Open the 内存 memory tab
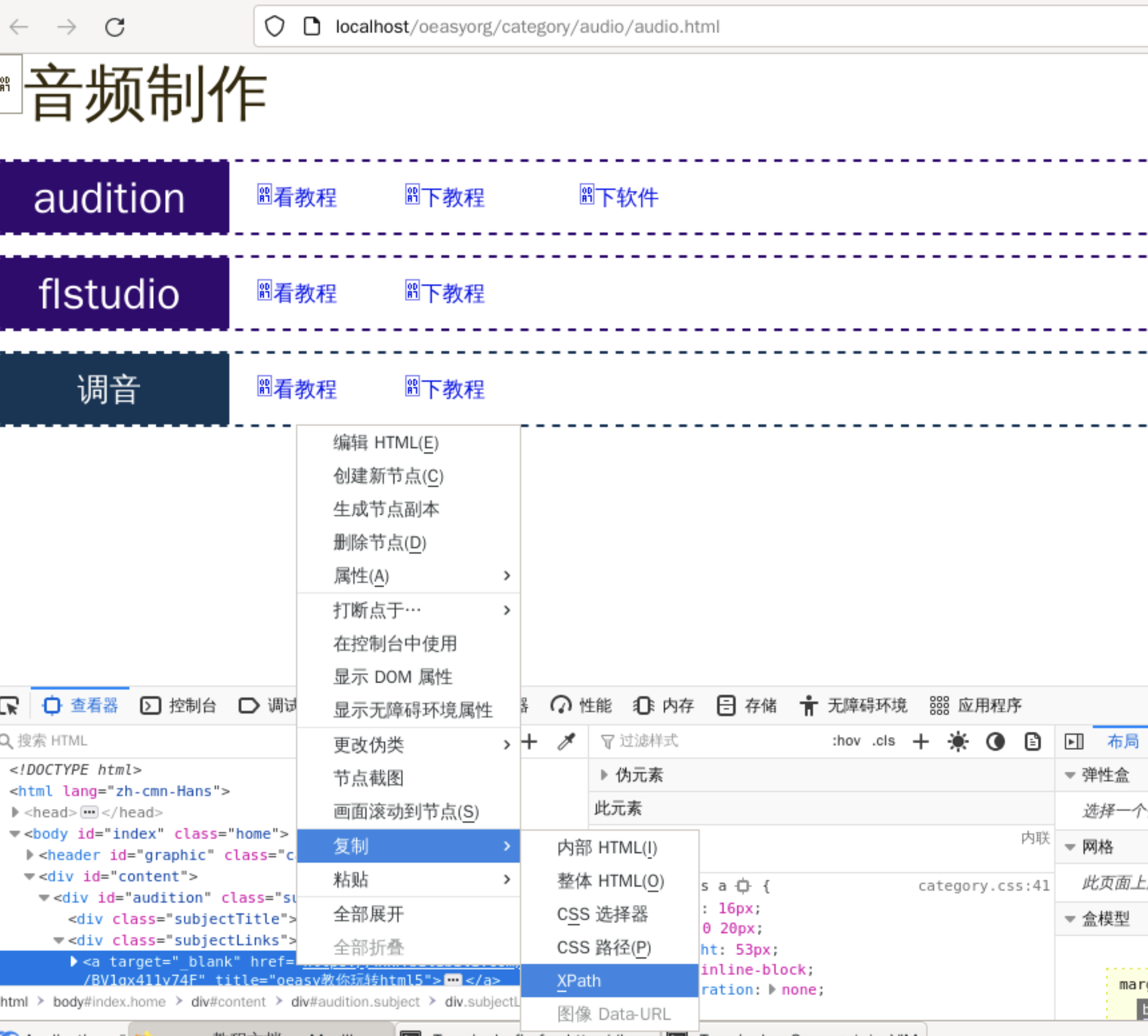 pos(663,706)
